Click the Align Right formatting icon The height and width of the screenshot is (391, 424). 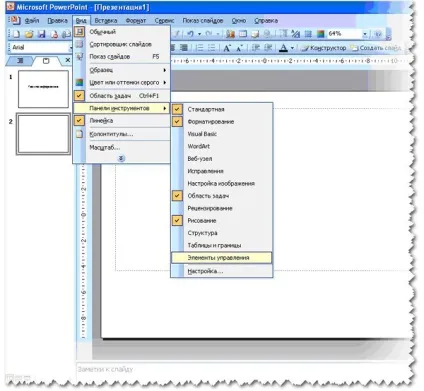pos(184,48)
